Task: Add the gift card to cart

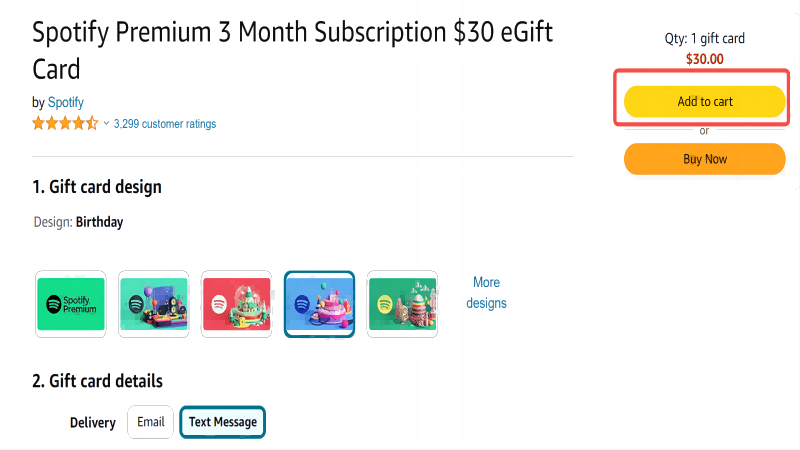Action: tap(705, 102)
